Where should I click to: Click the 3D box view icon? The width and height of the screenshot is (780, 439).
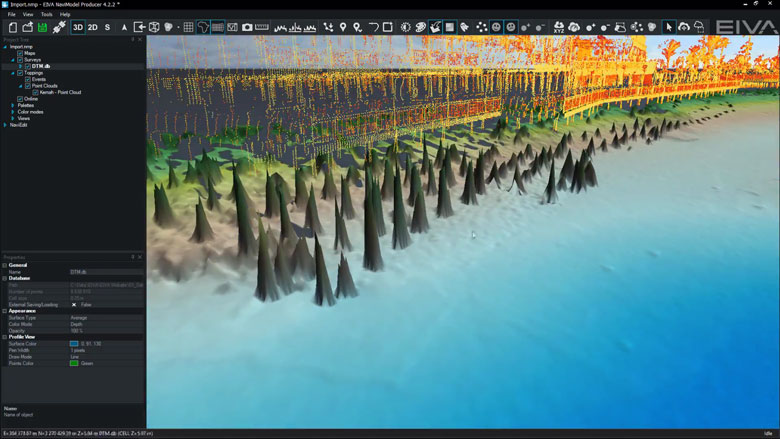tap(155, 27)
